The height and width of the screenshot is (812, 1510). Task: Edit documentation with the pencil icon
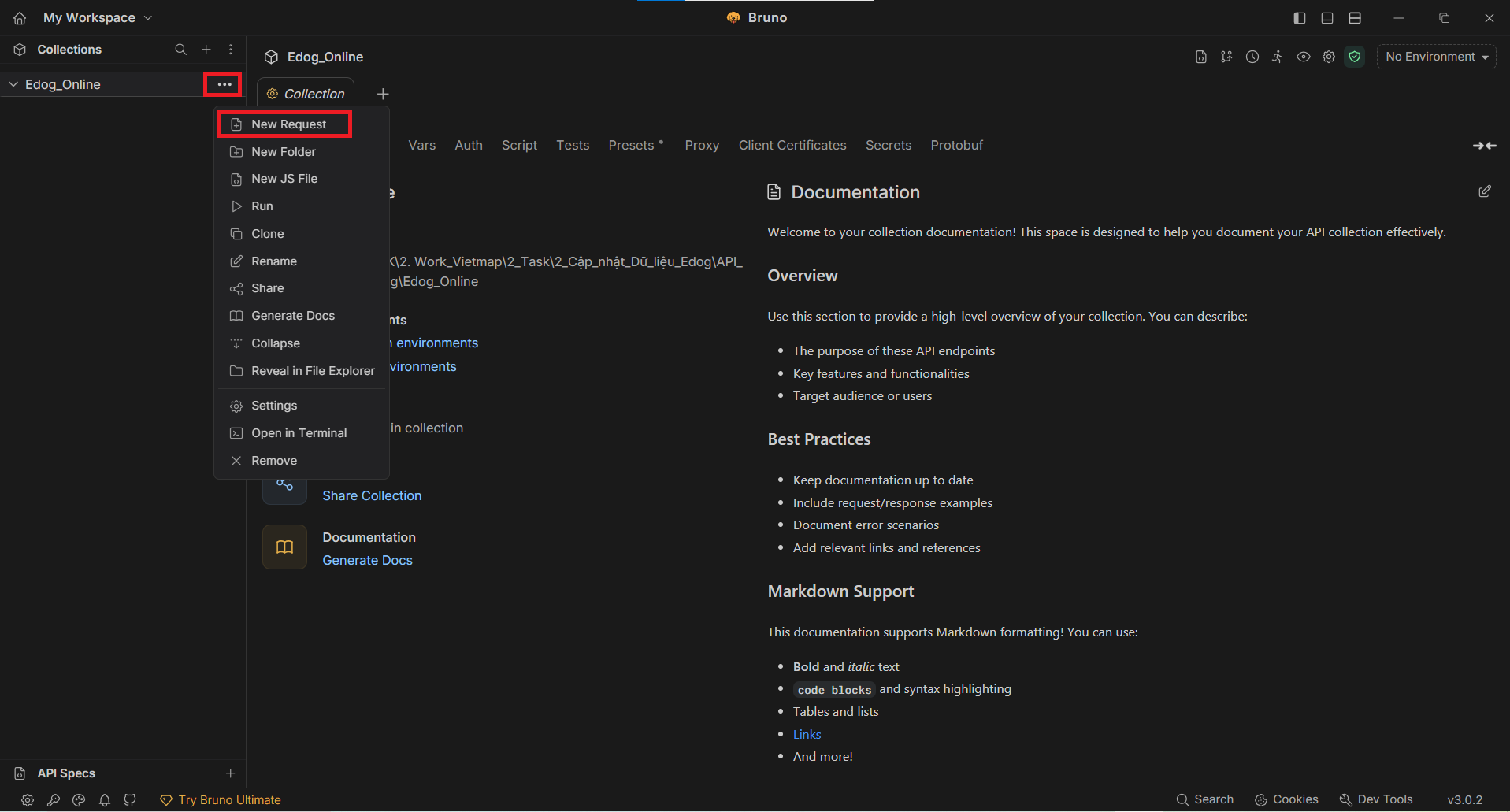(x=1485, y=191)
